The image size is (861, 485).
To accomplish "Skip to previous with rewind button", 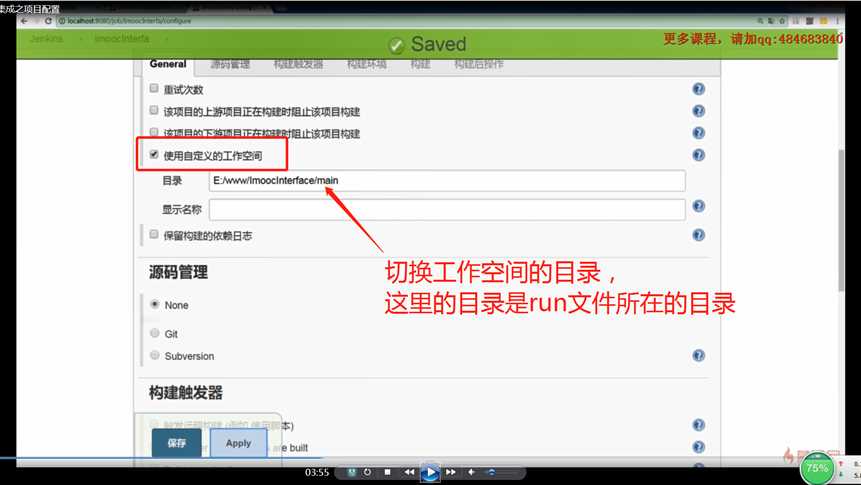I will (x=409, y=472).
